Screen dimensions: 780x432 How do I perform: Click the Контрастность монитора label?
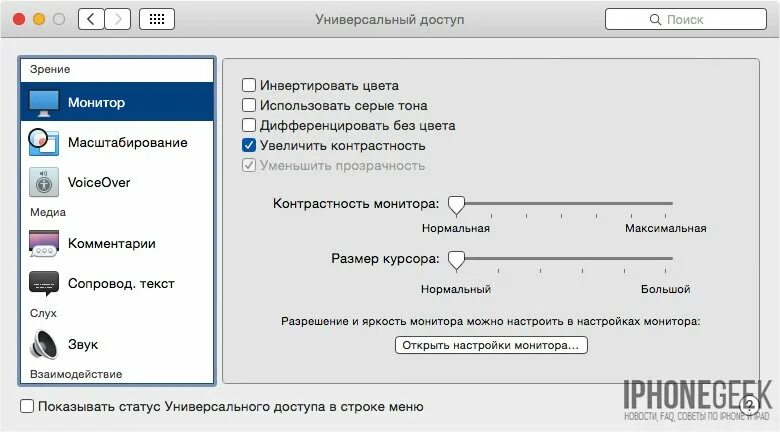coord(356,204)
